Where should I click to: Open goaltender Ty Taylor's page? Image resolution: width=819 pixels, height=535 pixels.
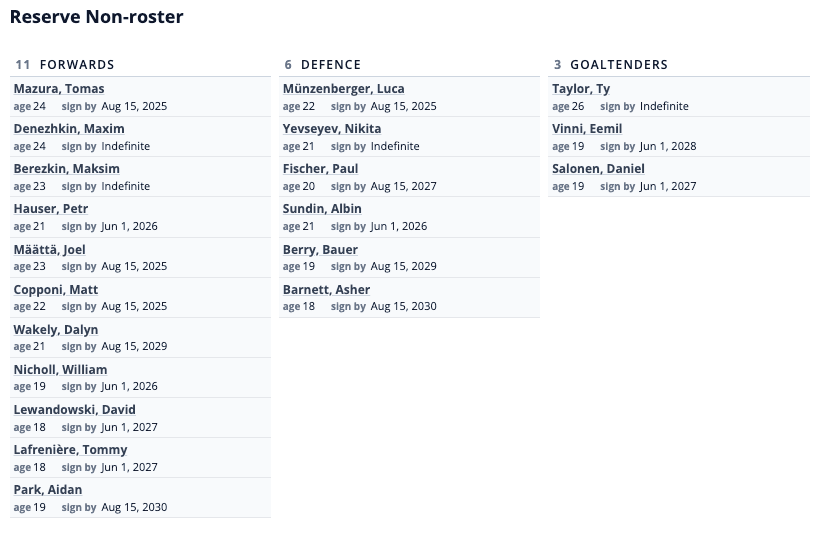[x=581, y=89]
